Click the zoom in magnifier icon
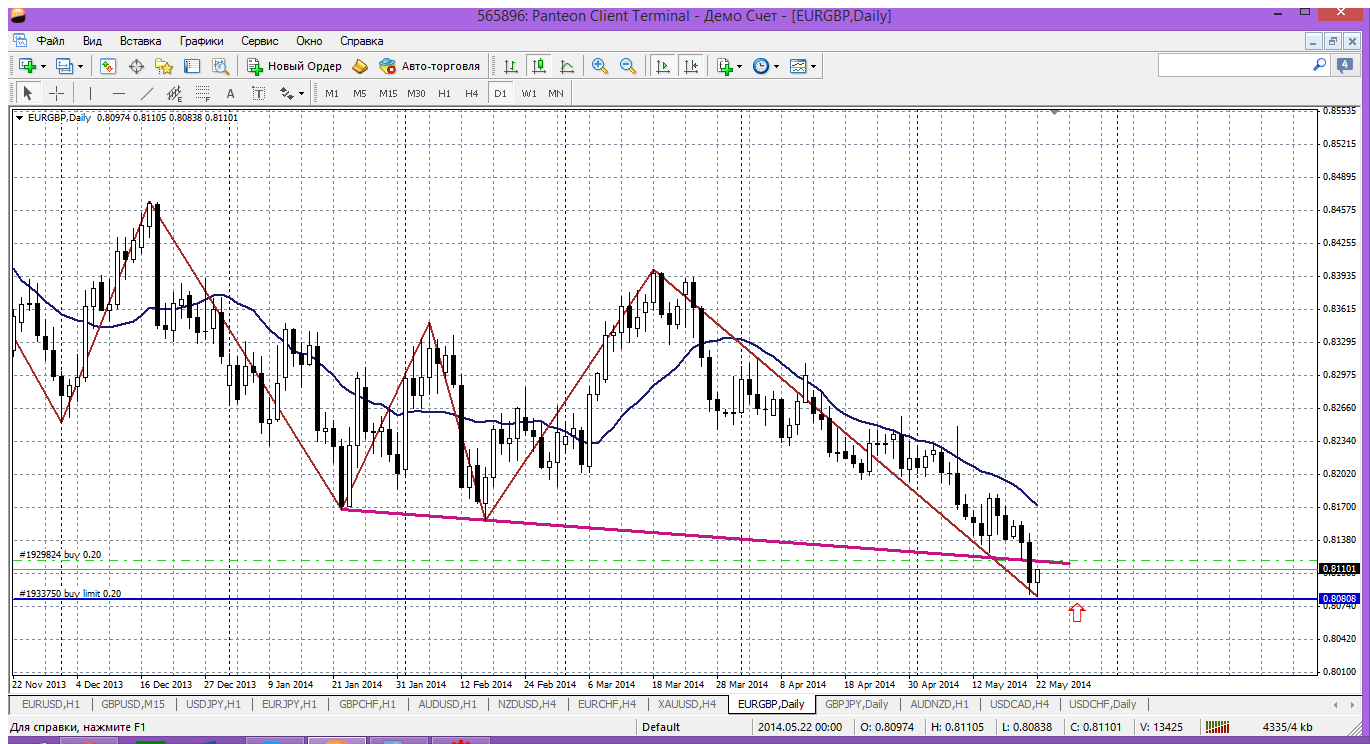Image resolution: width=1370 pixels, height=744 pixels. (x=600, y=66)
